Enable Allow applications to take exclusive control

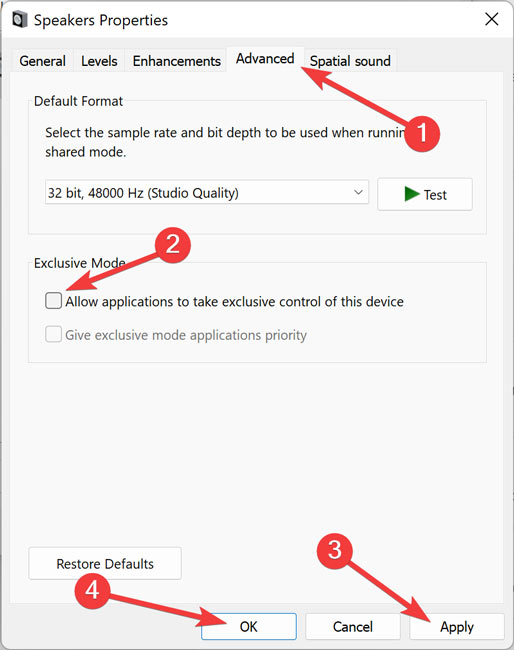[53, 301]
